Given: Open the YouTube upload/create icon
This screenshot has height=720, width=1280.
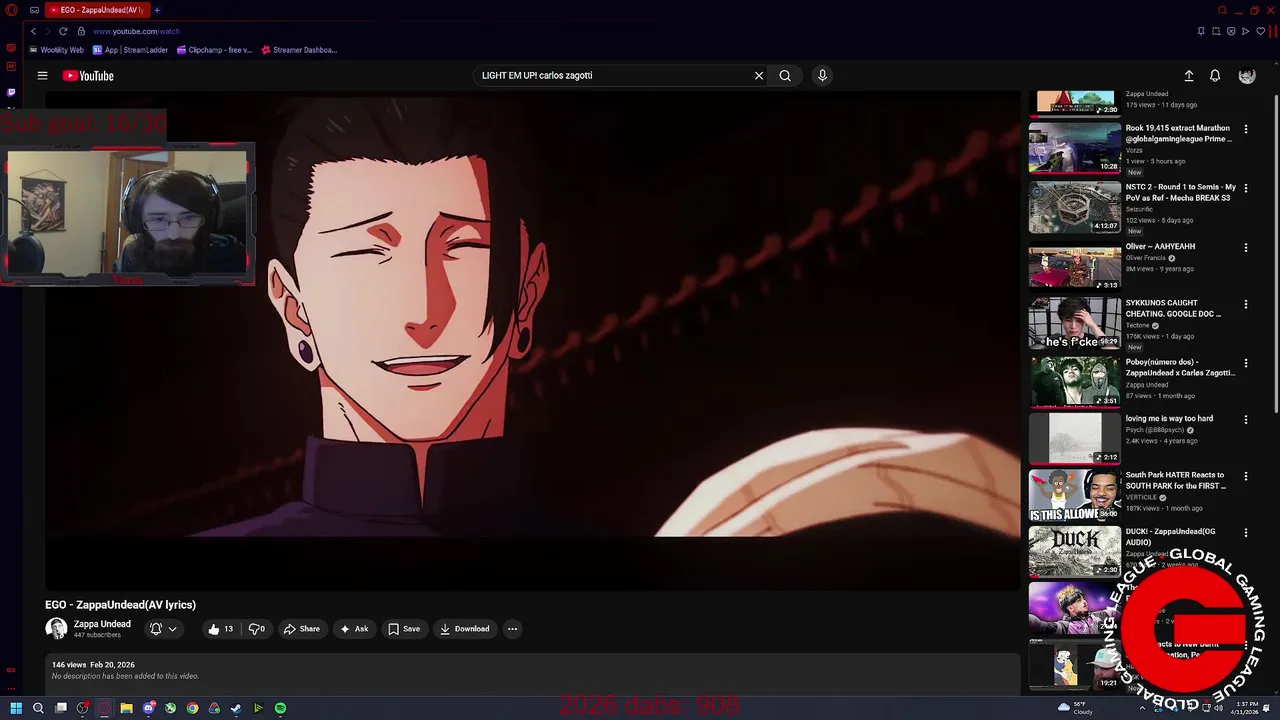Looking at the screenshot, I should [x=1189, y=76].
